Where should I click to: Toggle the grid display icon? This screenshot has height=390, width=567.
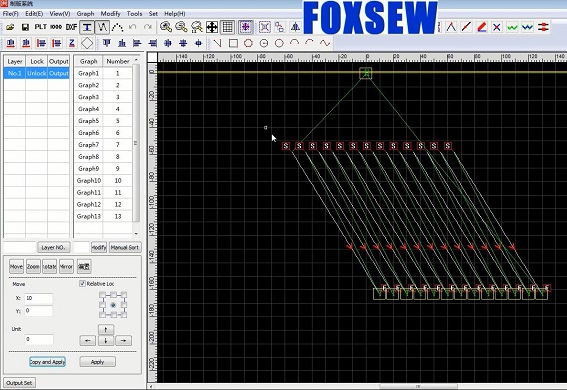(x=227, y=27)
